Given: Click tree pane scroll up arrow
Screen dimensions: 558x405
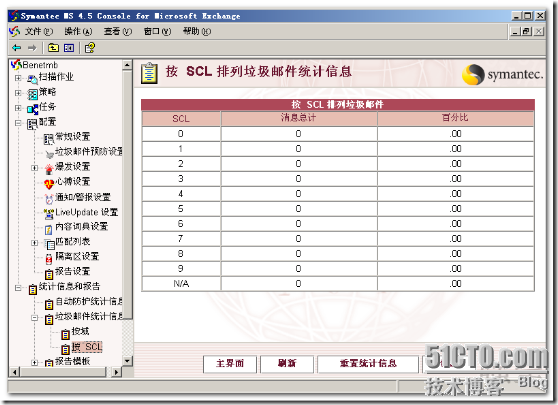Looking at the screenshot, I should (127, 65).
